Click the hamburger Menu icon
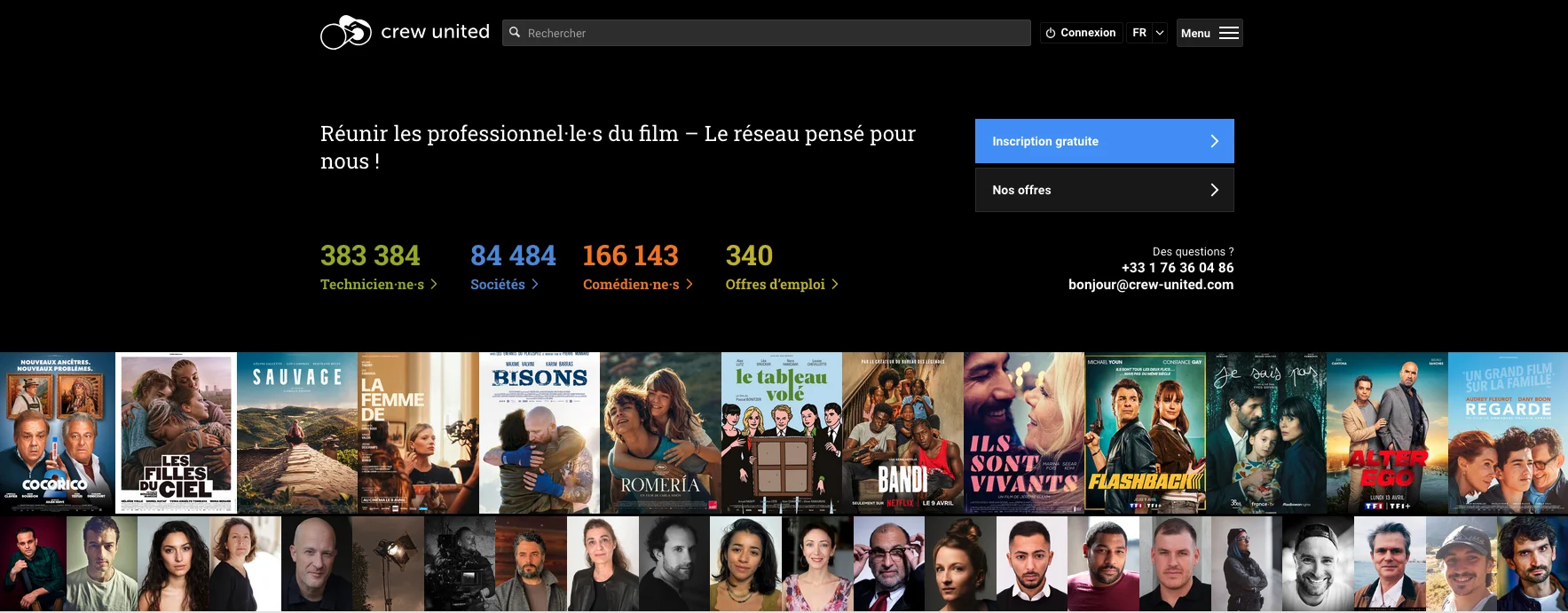 coord(1229,33)
